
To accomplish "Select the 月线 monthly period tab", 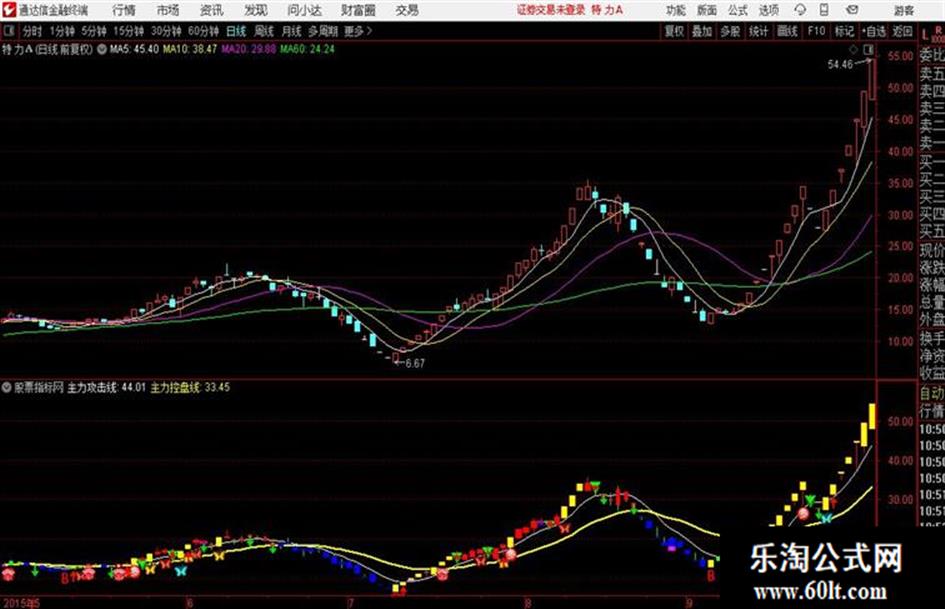I will pos(292,31).
